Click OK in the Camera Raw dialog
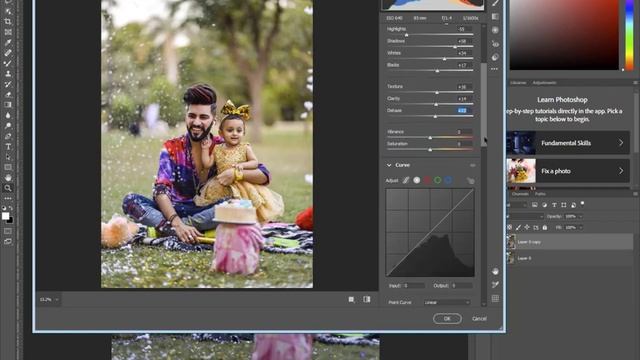Screen dimensions: 640x360 447,318
